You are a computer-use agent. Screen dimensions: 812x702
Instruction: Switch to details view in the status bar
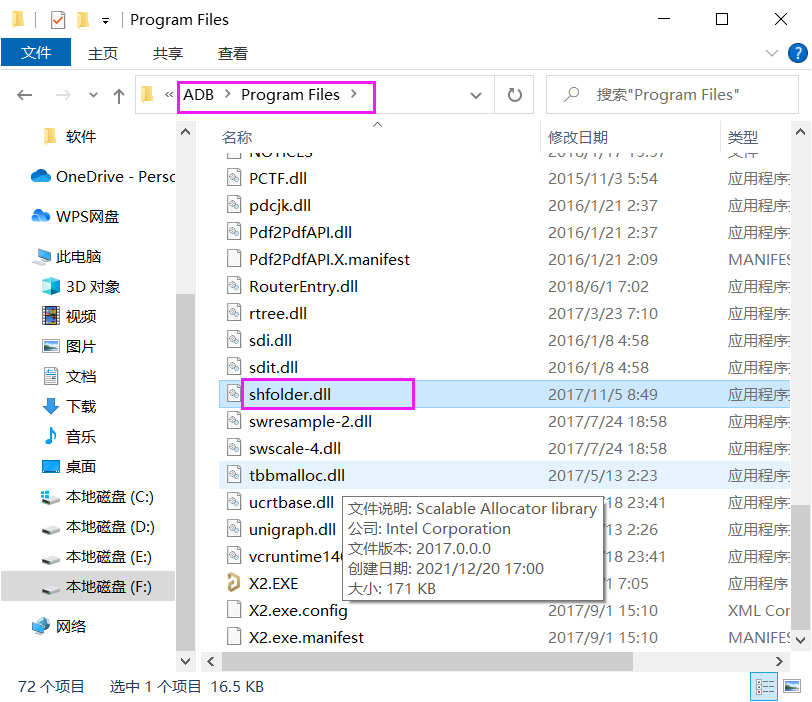tap(764, 686)
